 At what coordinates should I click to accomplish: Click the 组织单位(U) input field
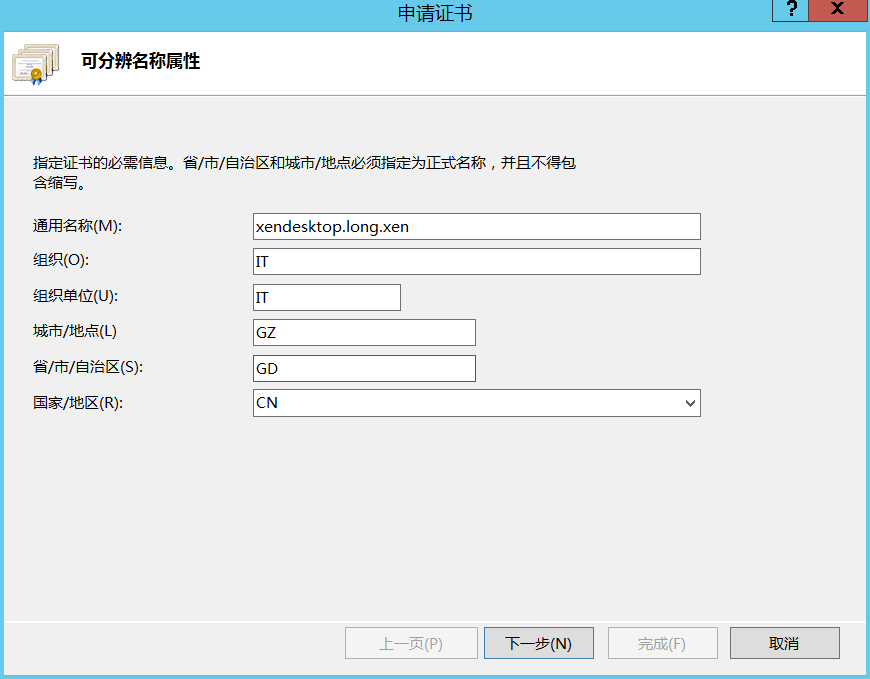(327, 297)
